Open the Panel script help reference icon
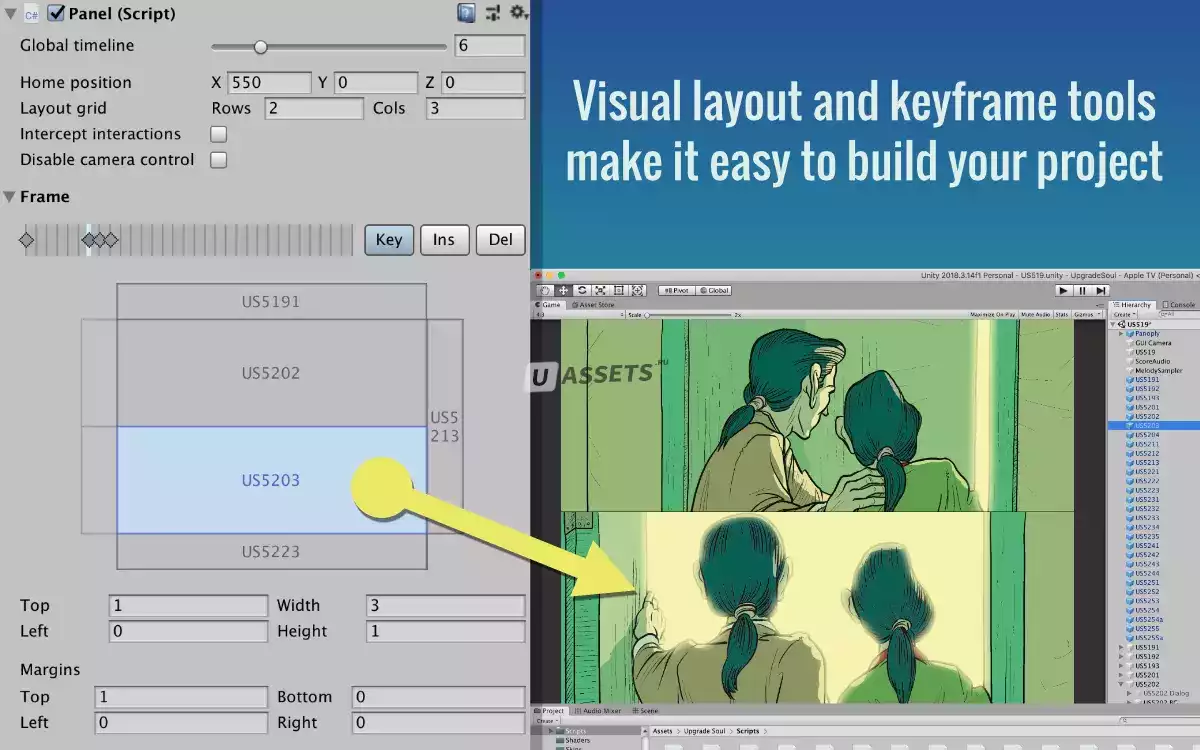This screenshot has height=750, width=1200. (x=466, y=13)
